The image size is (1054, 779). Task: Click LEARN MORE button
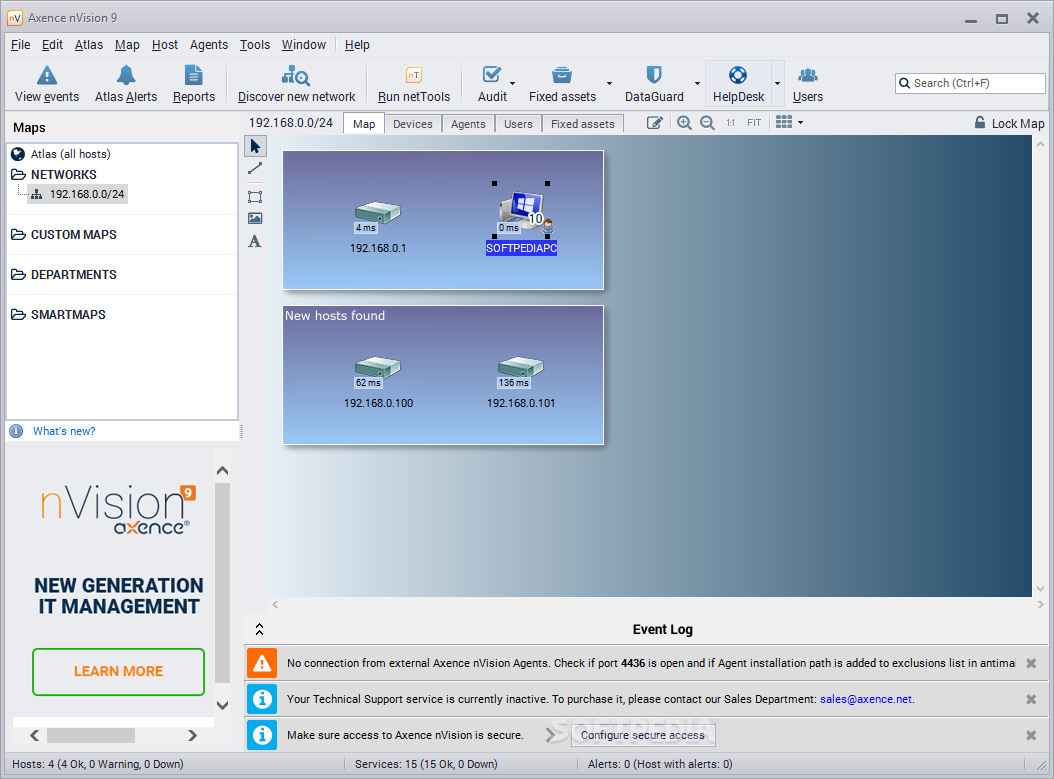pos(118,671)
